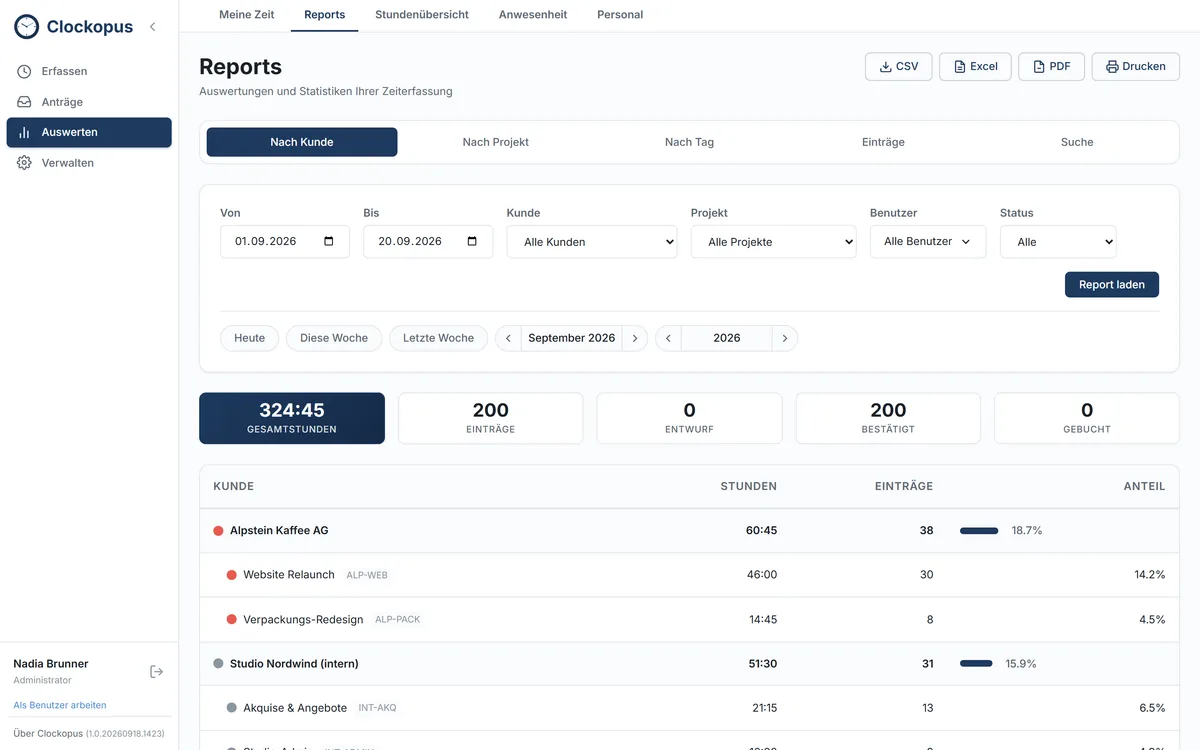This screenshot has width=1200, height=750.
Task: Export the report as PDF
Action: pos(1051,67)
